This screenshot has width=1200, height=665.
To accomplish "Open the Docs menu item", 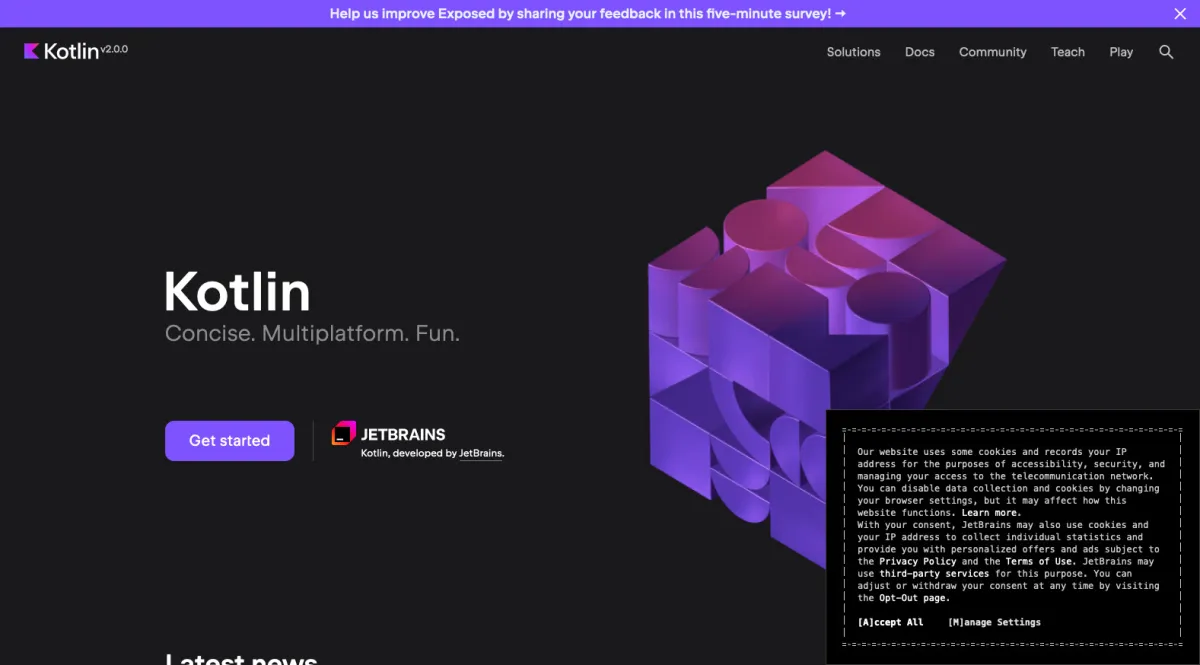I will click(x=920, y=52).
